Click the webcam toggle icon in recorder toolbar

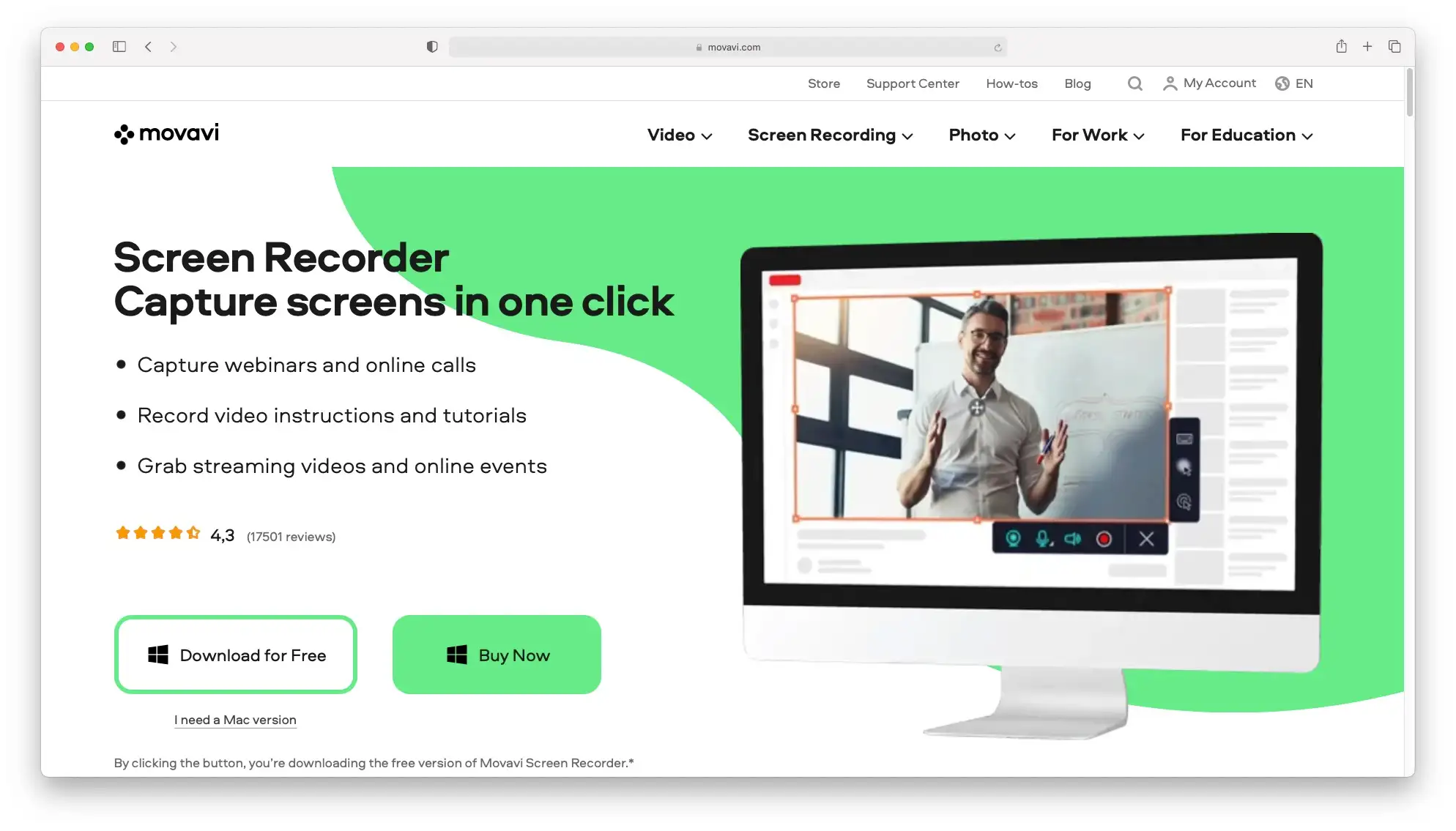point(1012,539)
